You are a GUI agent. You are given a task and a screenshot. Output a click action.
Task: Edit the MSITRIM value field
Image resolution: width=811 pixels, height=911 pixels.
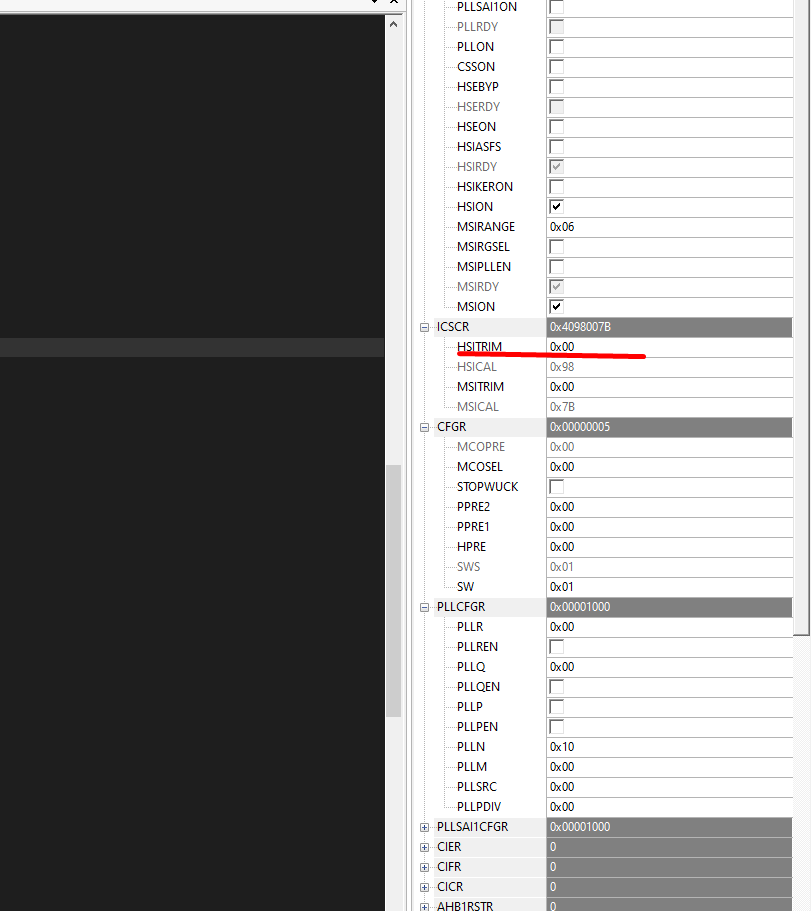tap(670, 387)
